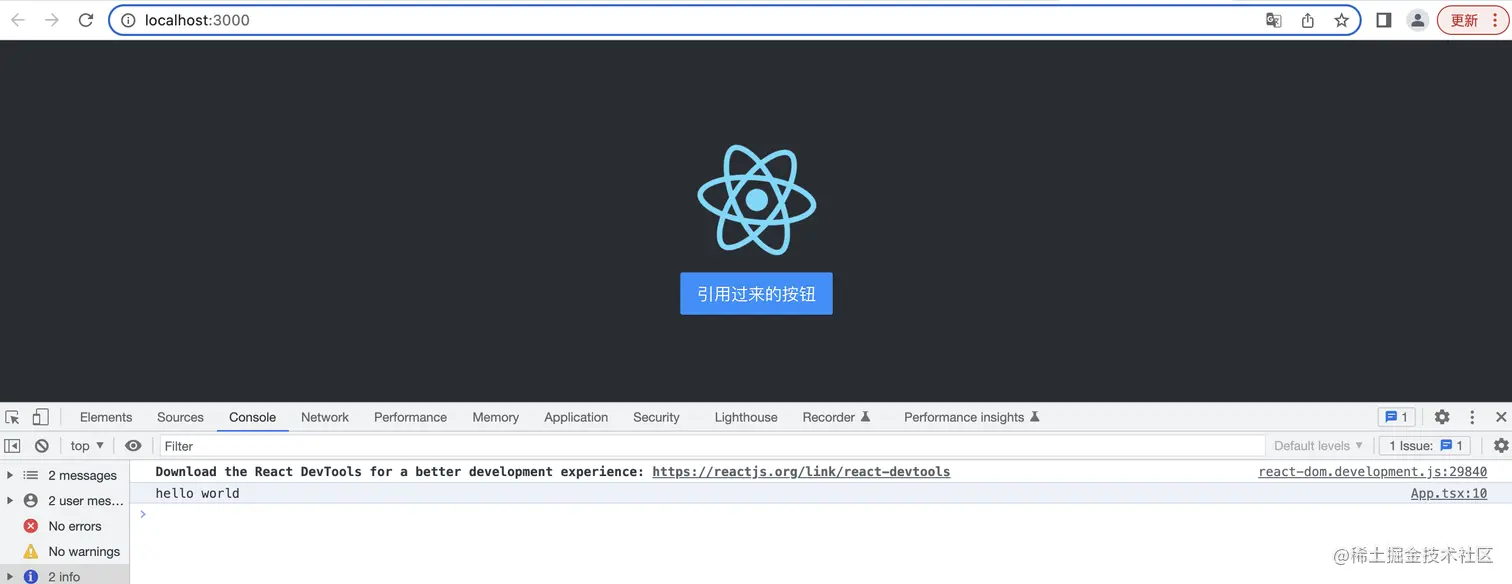Image resolution: width=1512 pixels, height=584 pixels.
Task: Open console settings gear icon
Action: pyautogui.click(x=1500, y=446)
